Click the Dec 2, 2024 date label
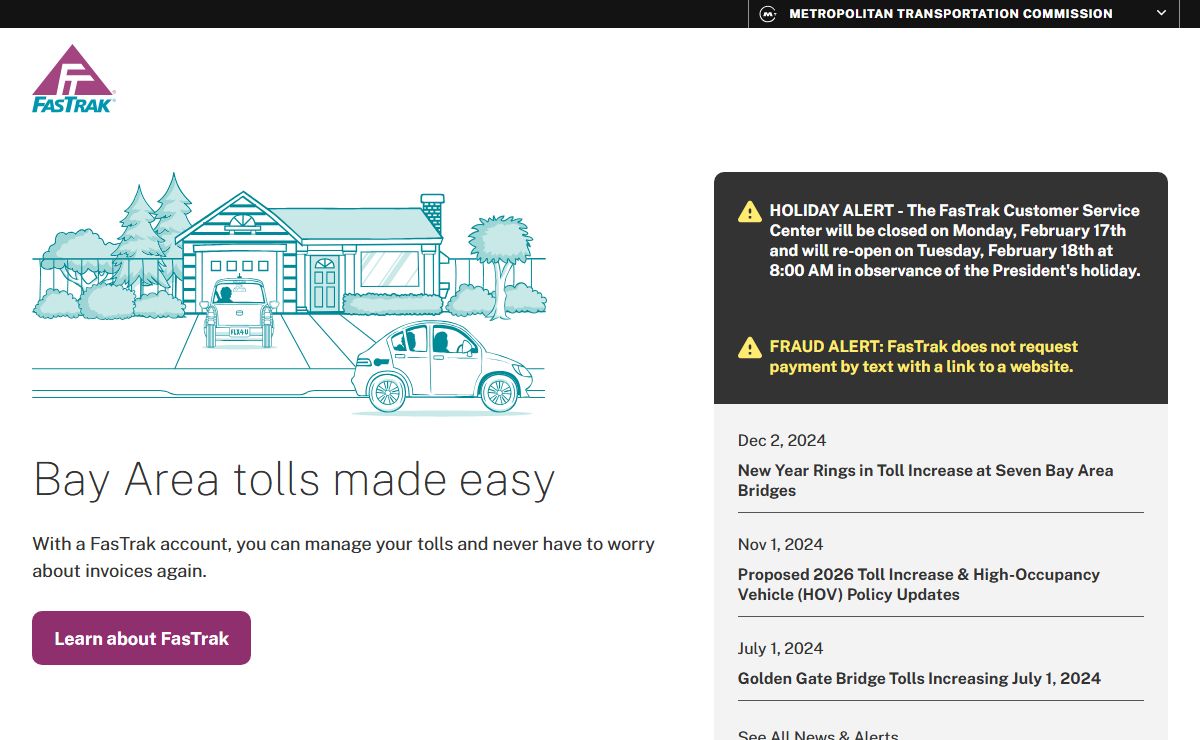 782,440
